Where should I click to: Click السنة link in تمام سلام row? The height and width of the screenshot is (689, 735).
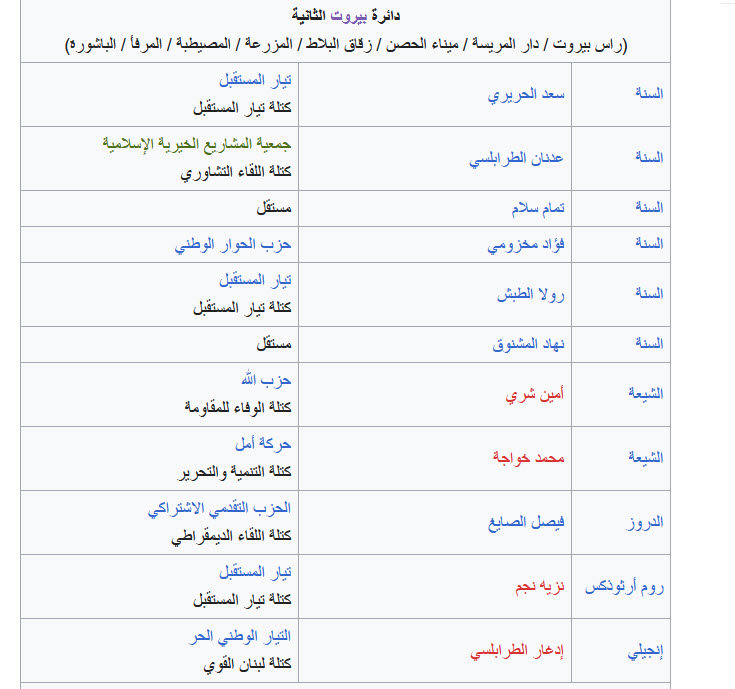[x=649, y=207]
